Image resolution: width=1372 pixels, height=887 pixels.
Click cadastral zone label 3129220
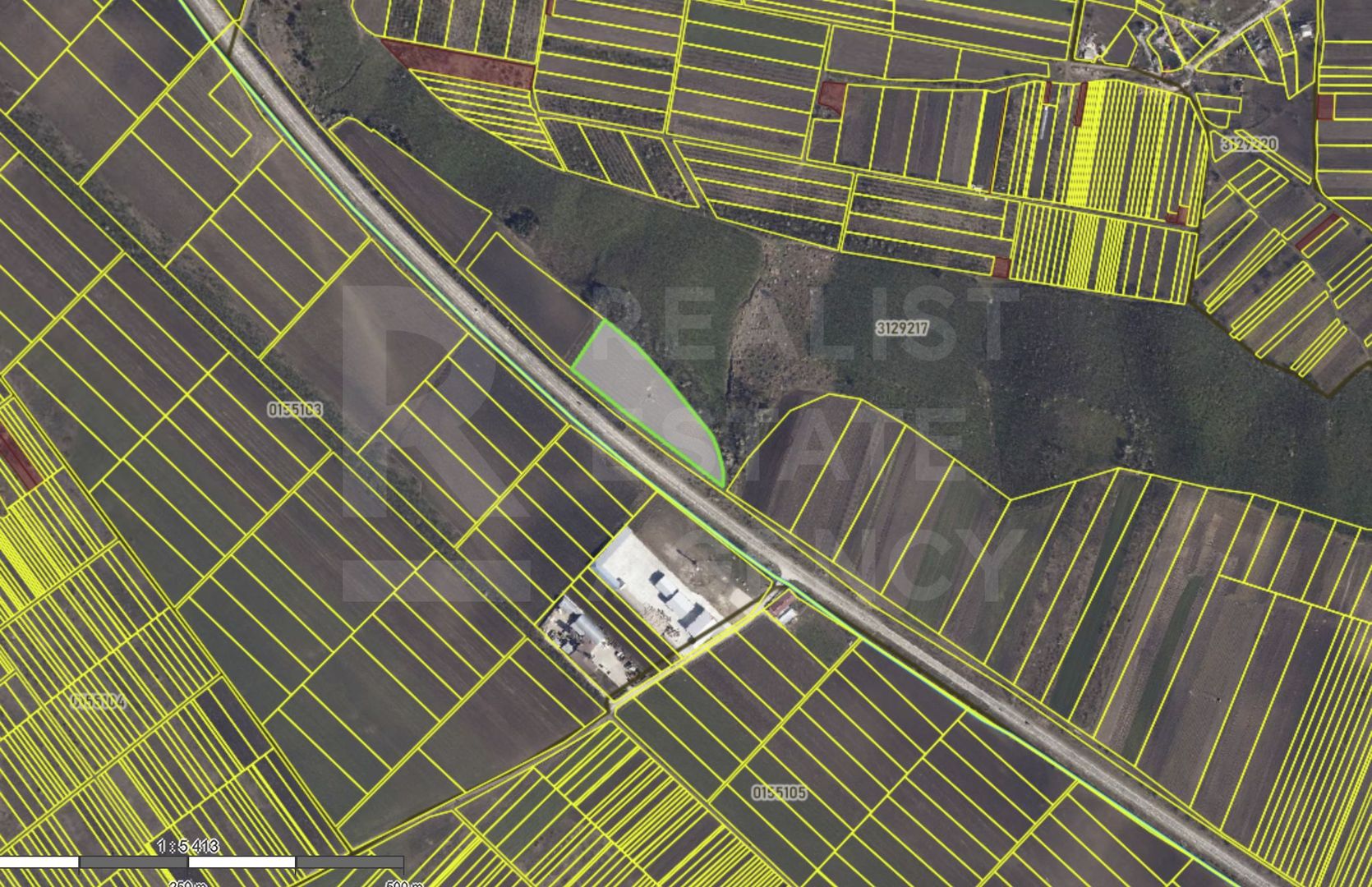(x=1248, y=144)
